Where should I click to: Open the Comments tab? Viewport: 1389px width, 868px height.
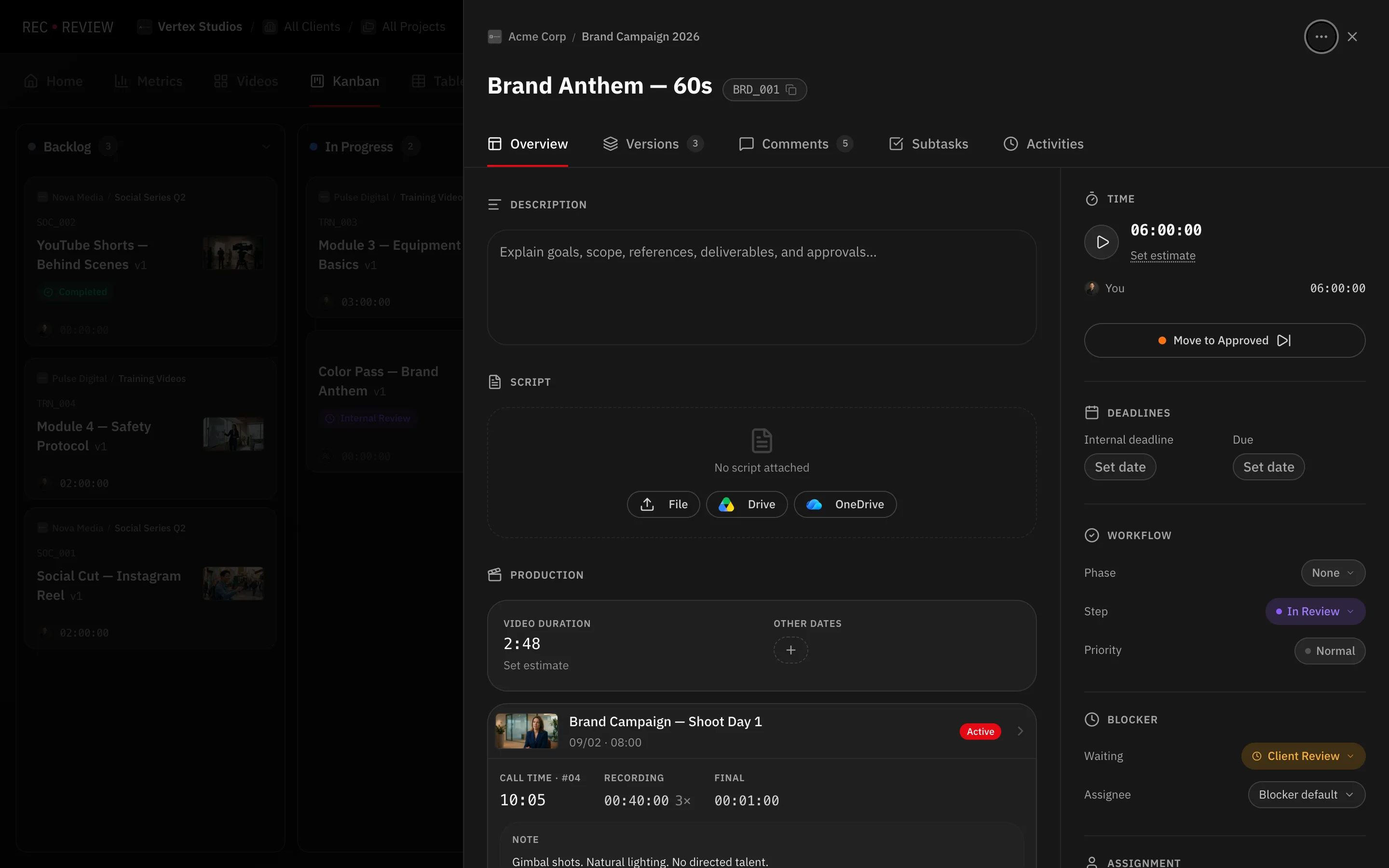coord(795,144)
